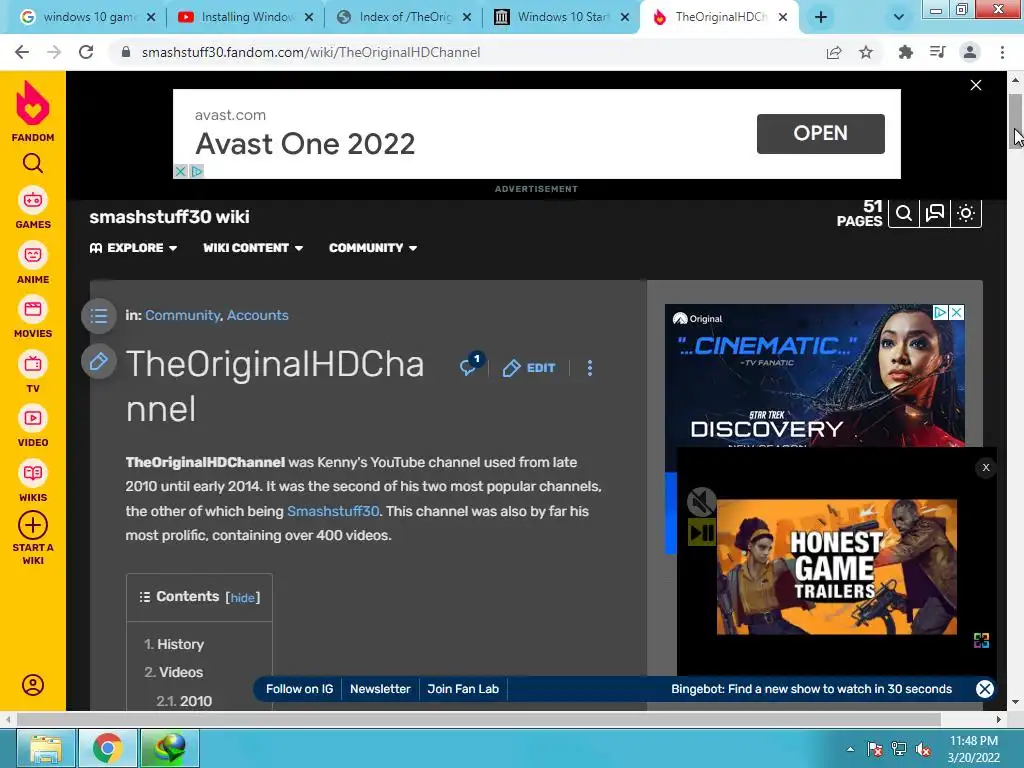Click the vertical page scrollbar thumb
The image size is (1024, 768).
(1016, 121)
